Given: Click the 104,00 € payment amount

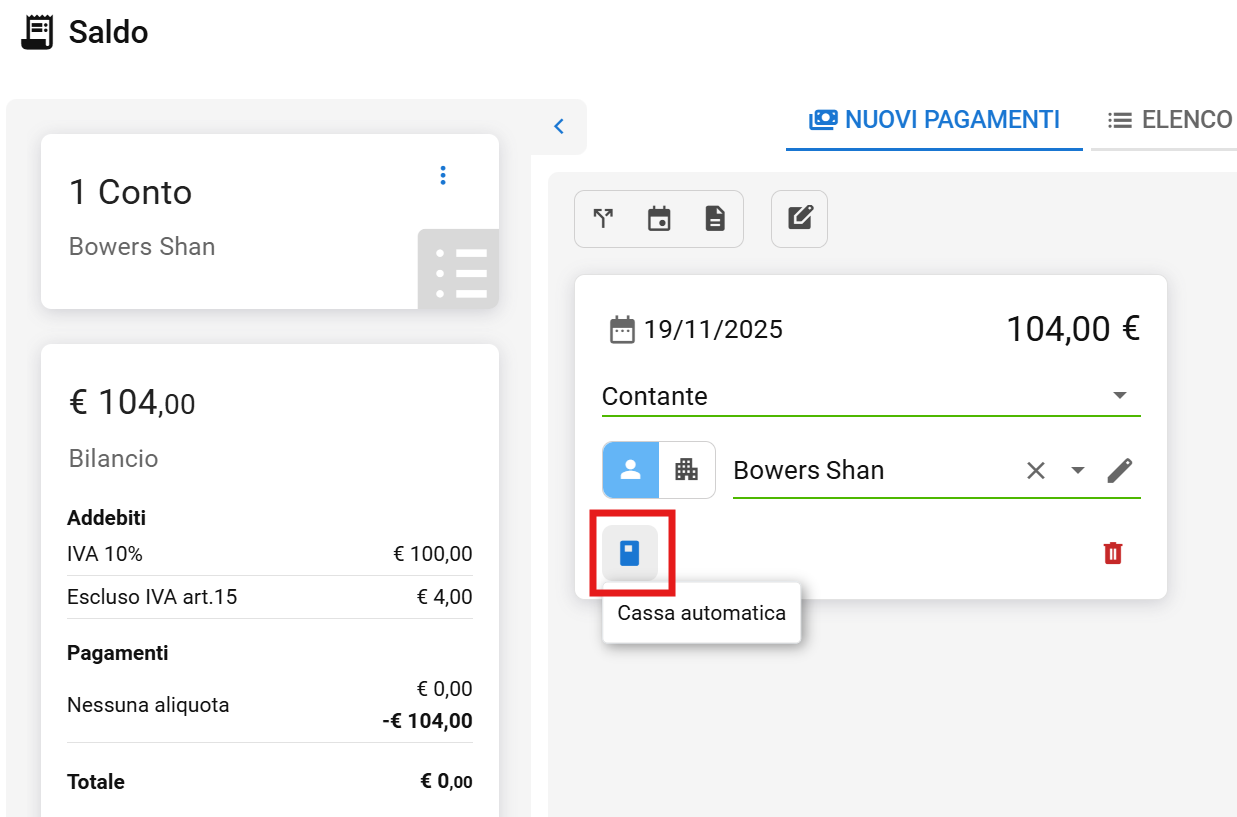Looking at the screenshot, I should tap(1072, 329).
